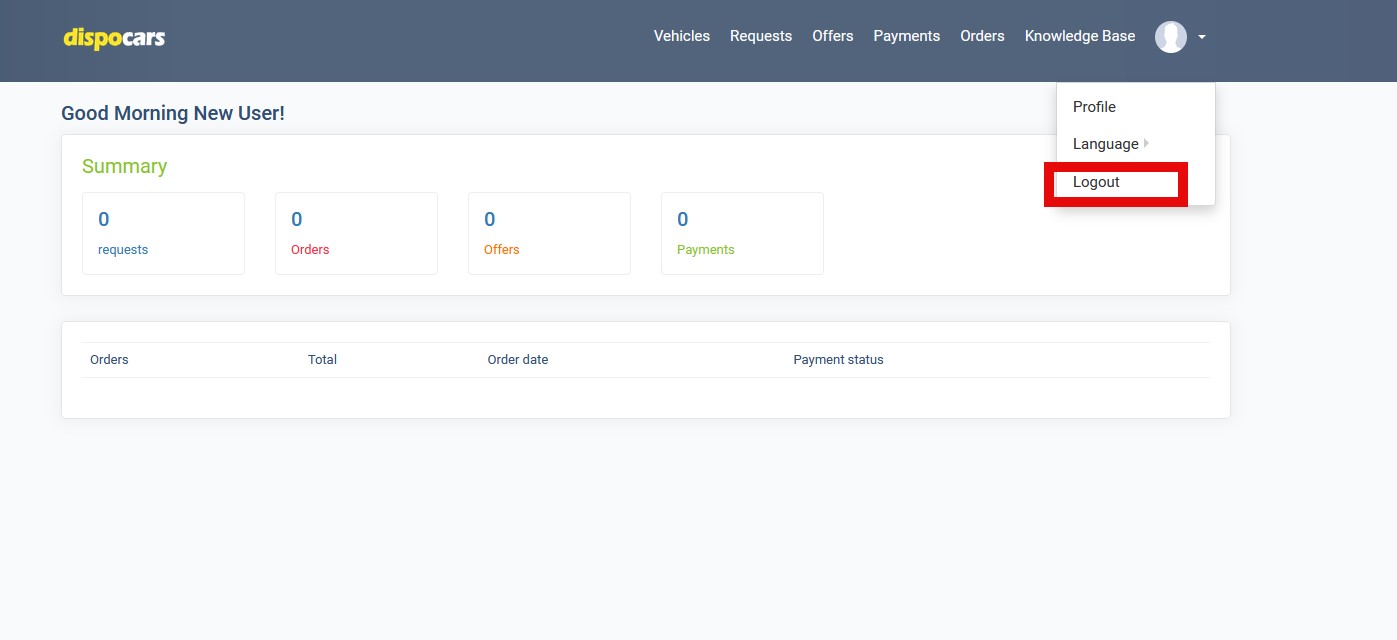Click the Order date column header

click(517, 360)
